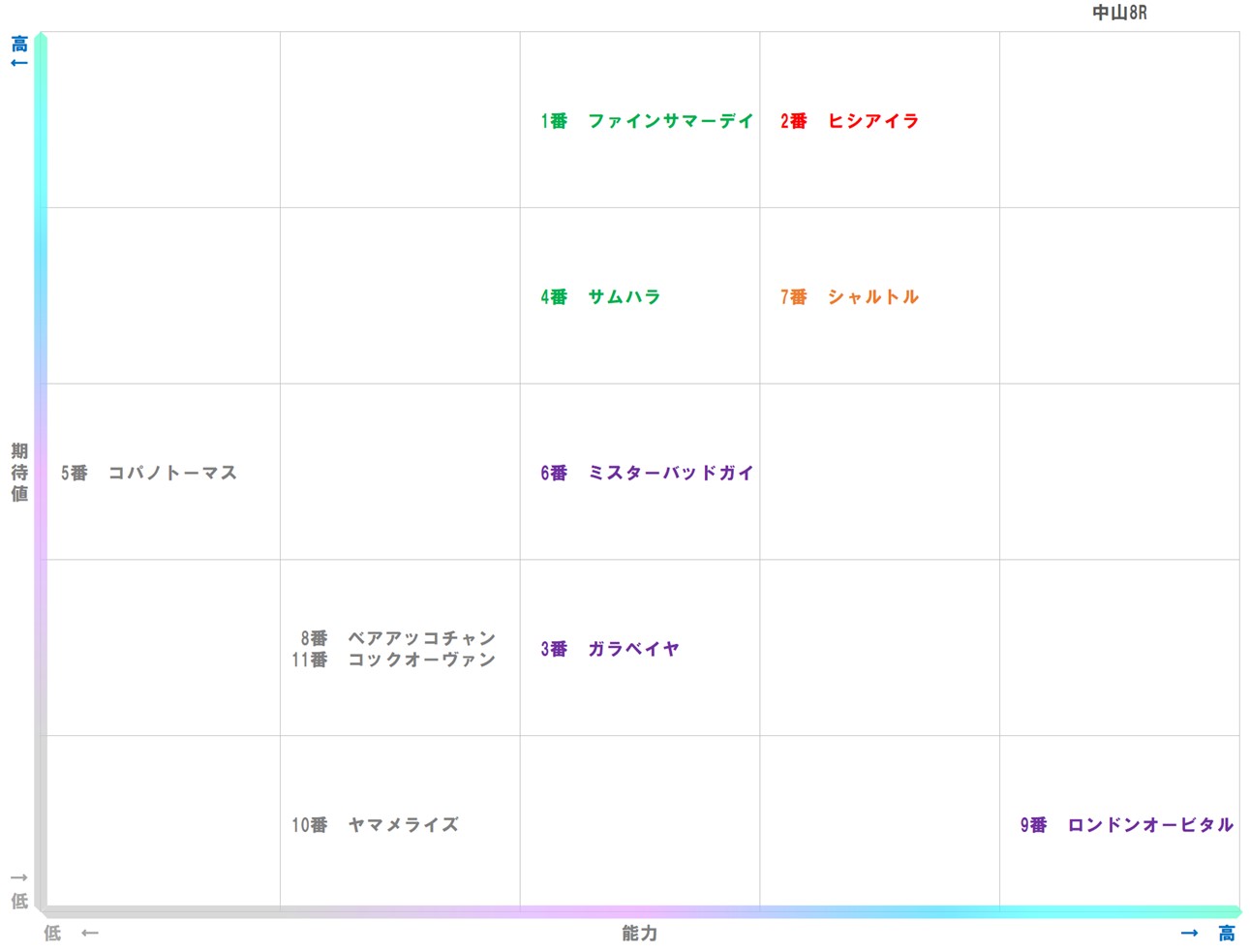Click the 期待値 vertical axis label
Image resolution: width=1250 pixels, height=952 pixels.
coord(19,473)
